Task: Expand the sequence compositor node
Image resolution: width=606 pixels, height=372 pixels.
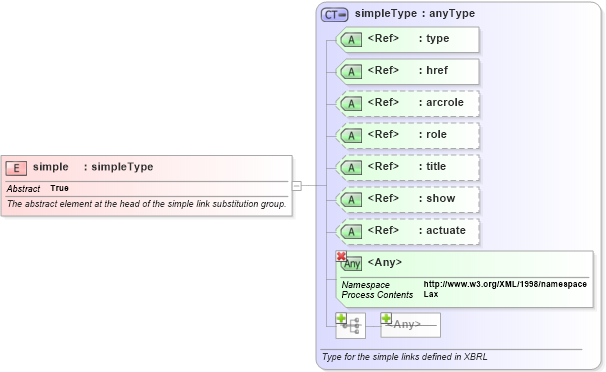Action: click(x=351, y=326)
